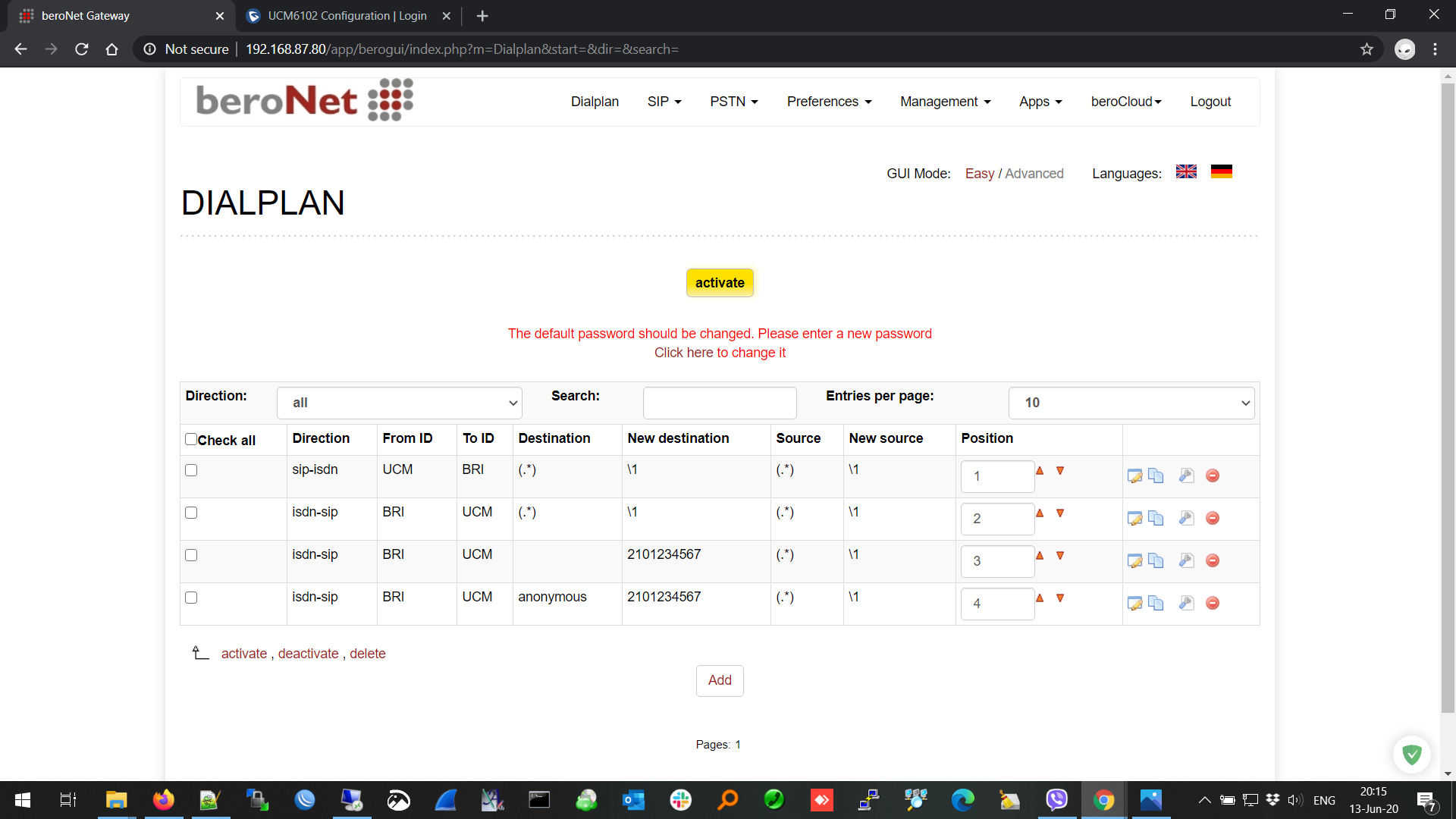Select the English UK flag language
Viewport: 1456px width, 819px height.
(x=1186, y=172)
